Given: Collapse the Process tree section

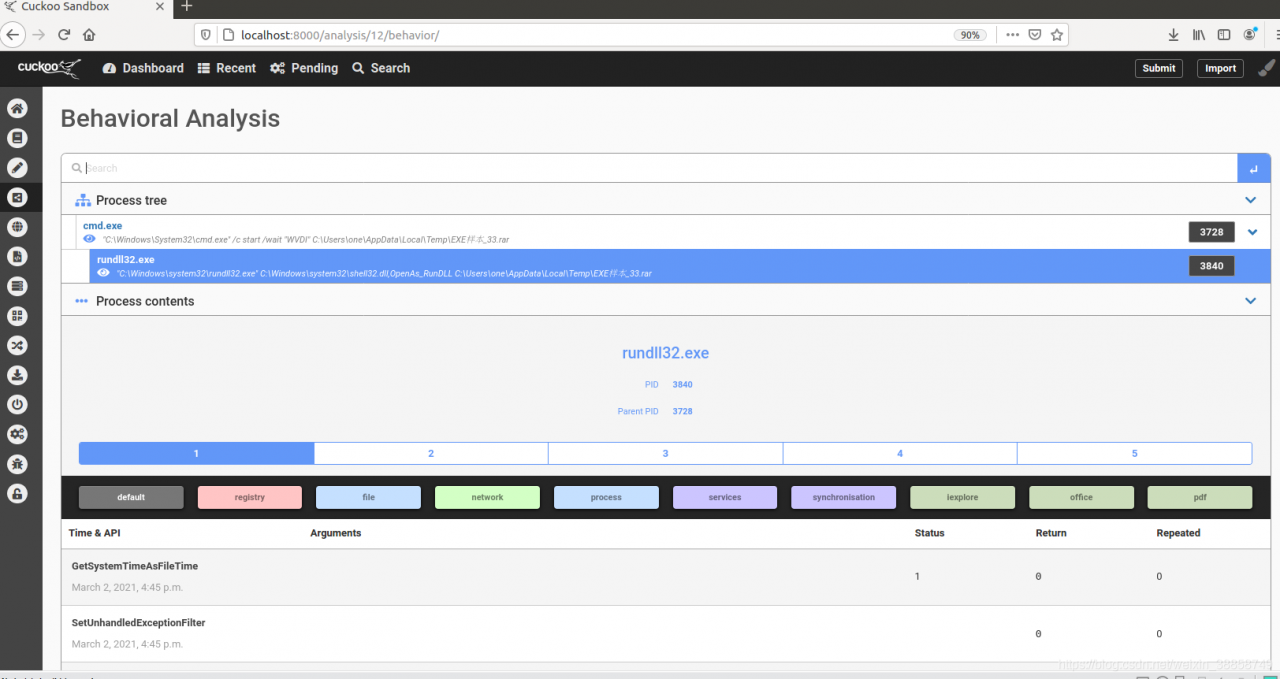Looking at the screenshot, I should point(1250,200).
